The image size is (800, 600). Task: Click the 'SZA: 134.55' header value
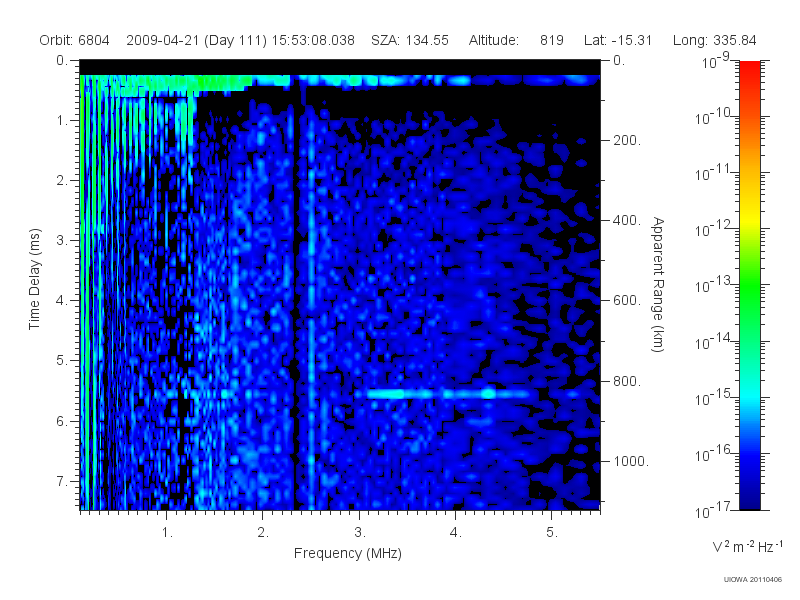[x=410, y=40]
